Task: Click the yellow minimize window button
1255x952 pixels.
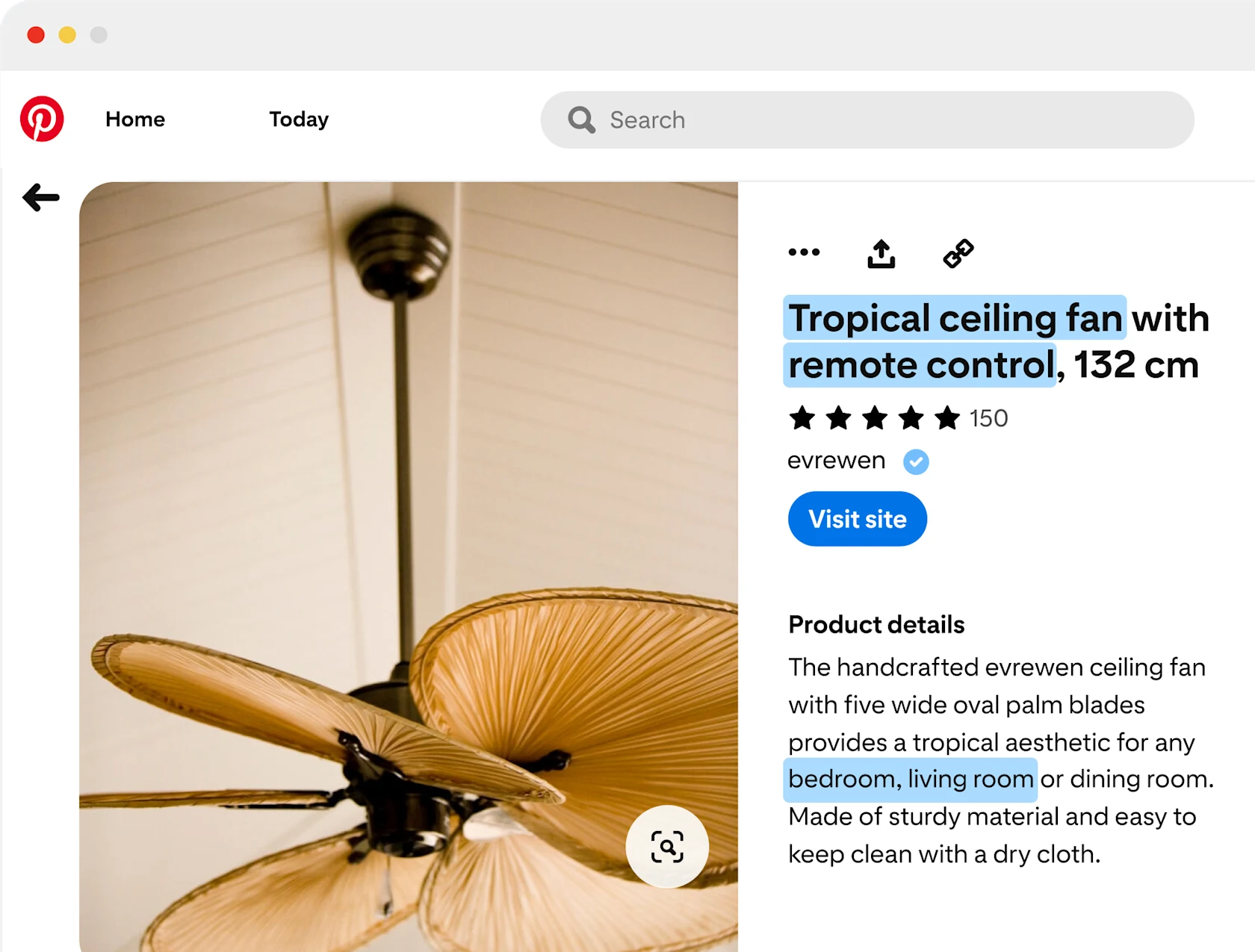Action: (67, 35)
